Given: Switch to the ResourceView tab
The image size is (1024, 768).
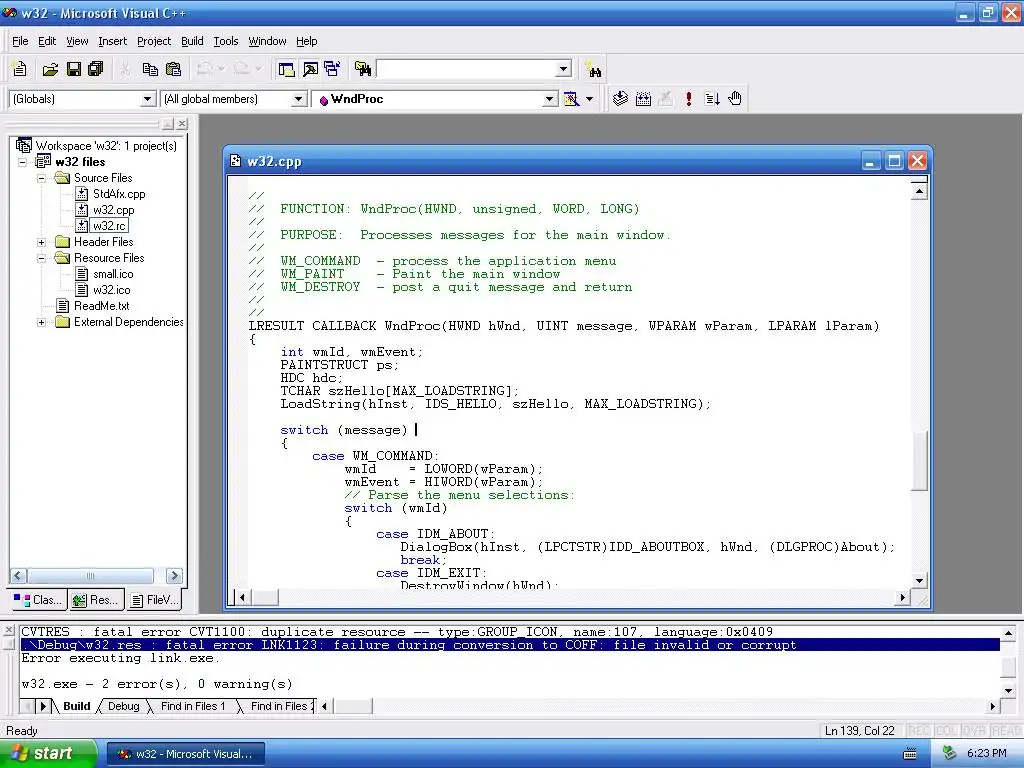Looking at the screenshot, I should click(95, 600).
